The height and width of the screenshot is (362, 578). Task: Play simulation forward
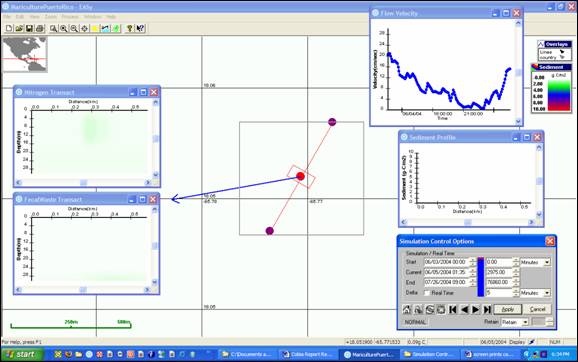pos(476,310)
